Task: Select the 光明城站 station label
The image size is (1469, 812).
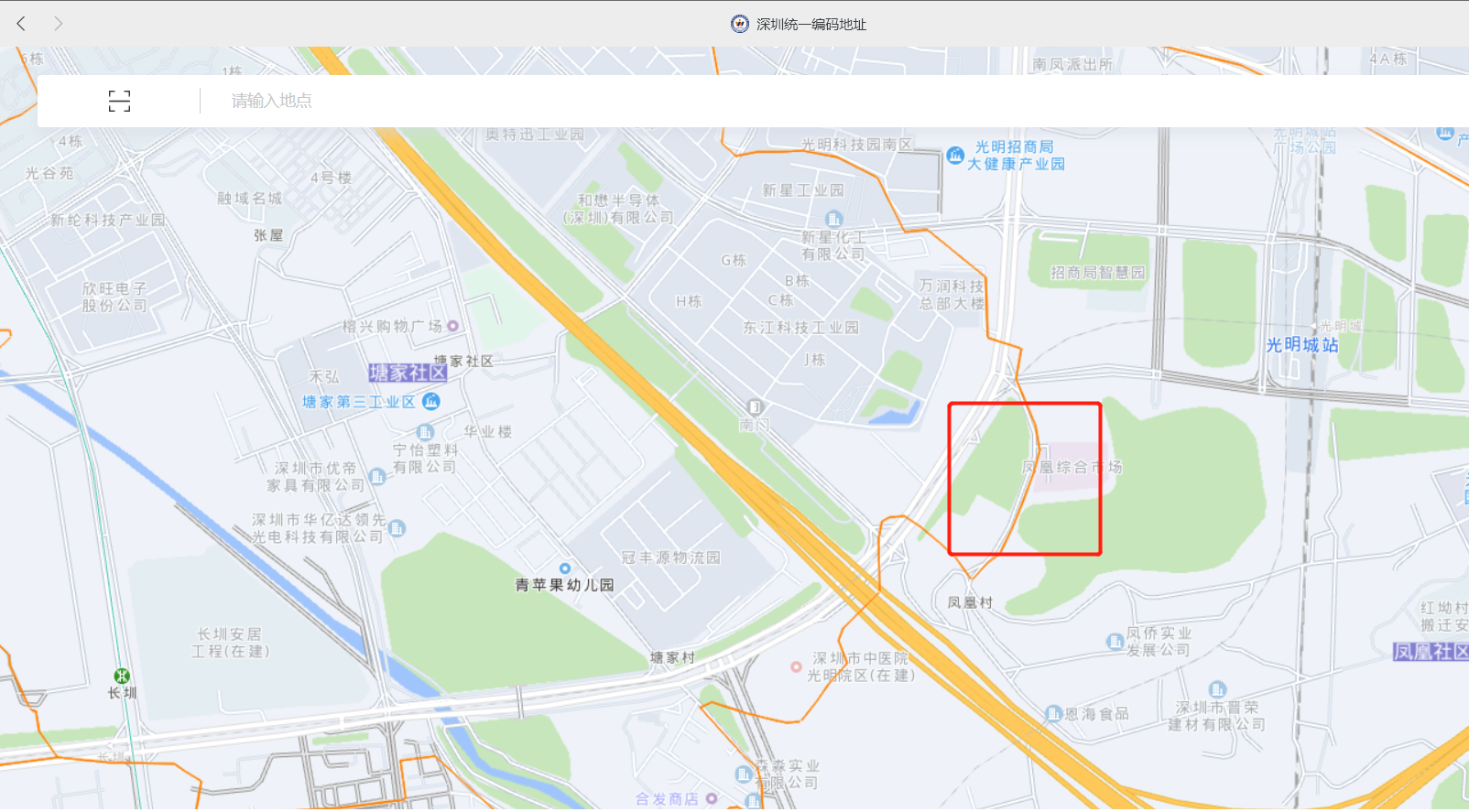Action: tap(1302, 345)
